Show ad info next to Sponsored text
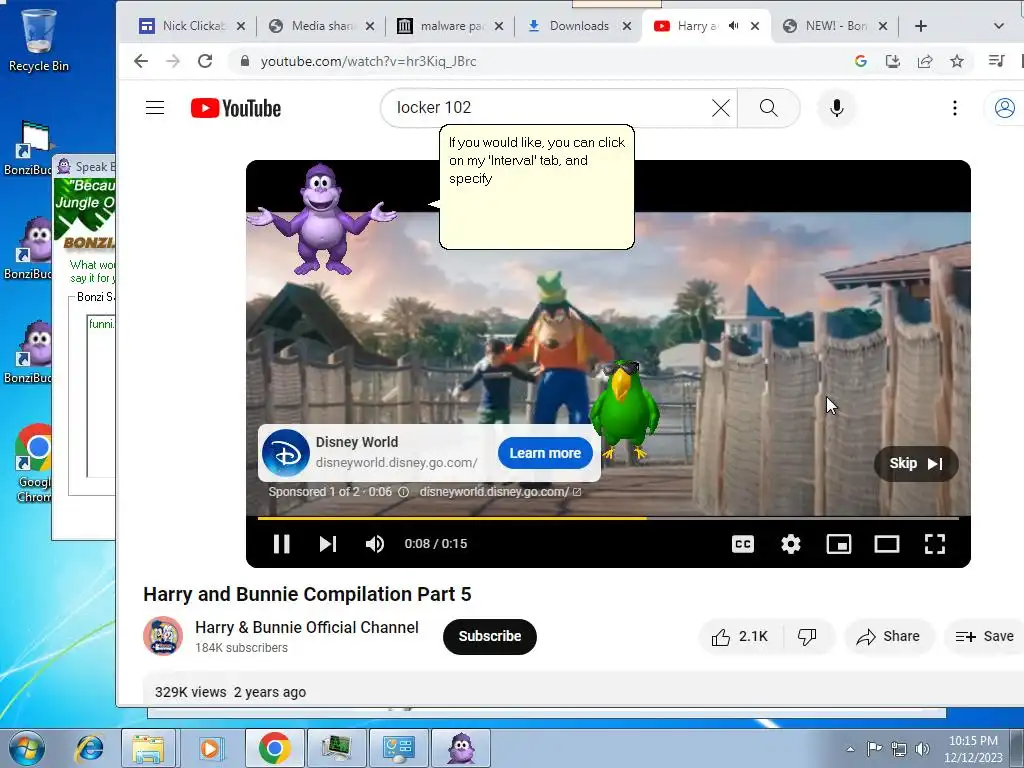Screen dimensions: 1024x768 tap(404, 492)
